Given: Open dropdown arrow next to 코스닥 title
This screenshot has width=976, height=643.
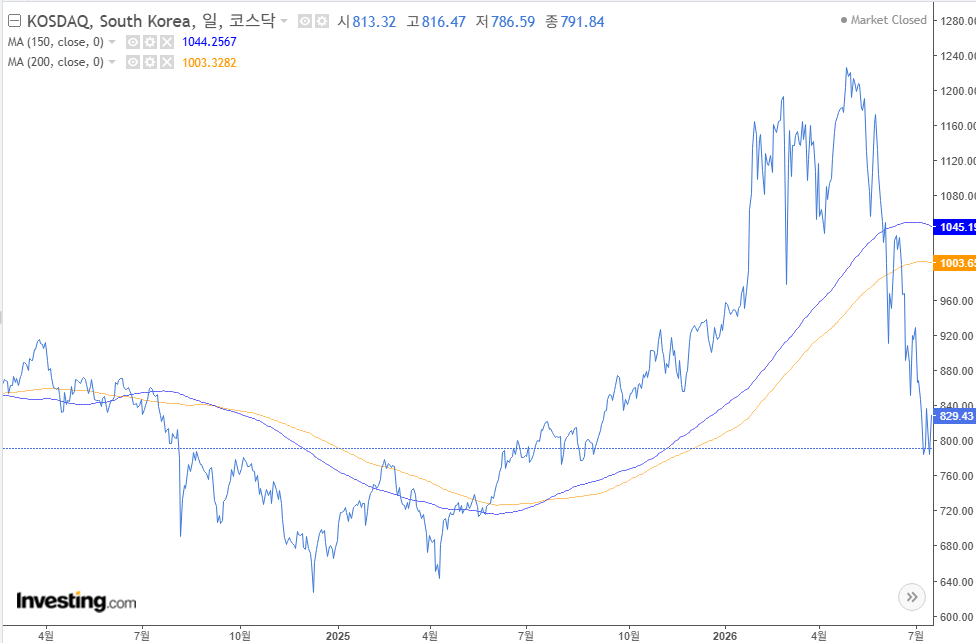Looking at the screenshot, I should (284, 21).
